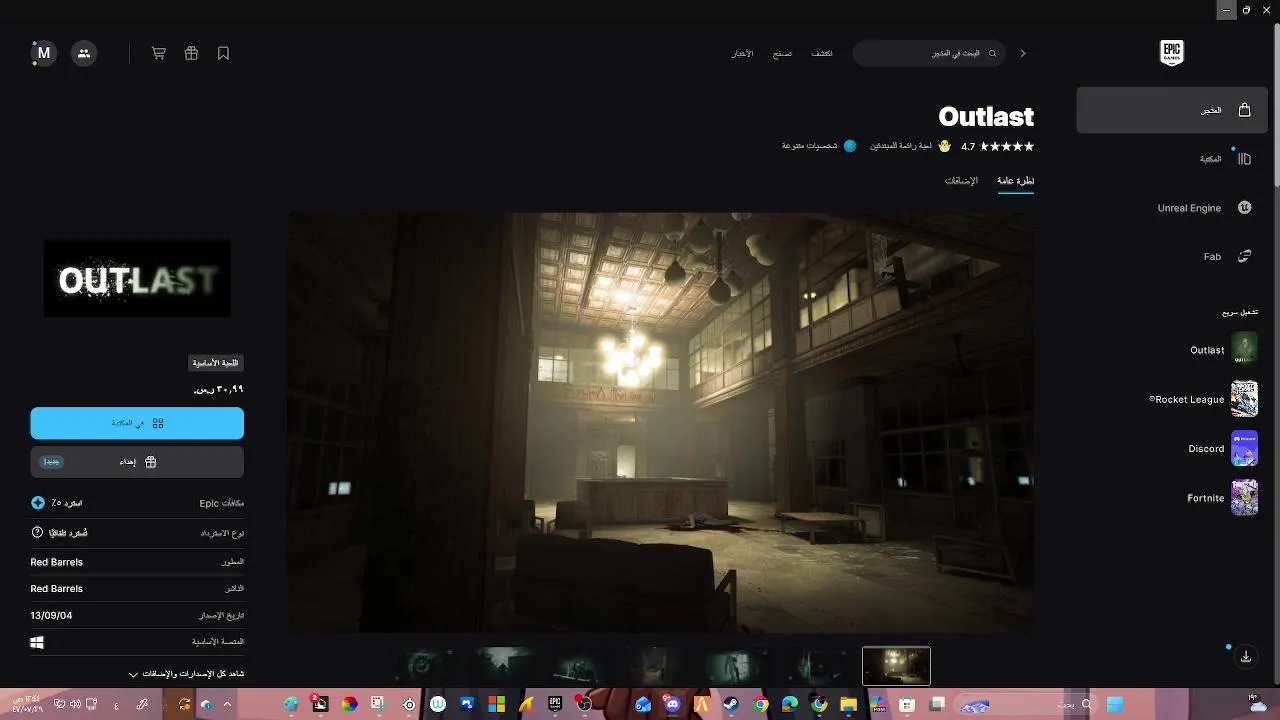The image size is (1280, 720).
Task: Expand See all editions and add-ons
Action: 186,674
